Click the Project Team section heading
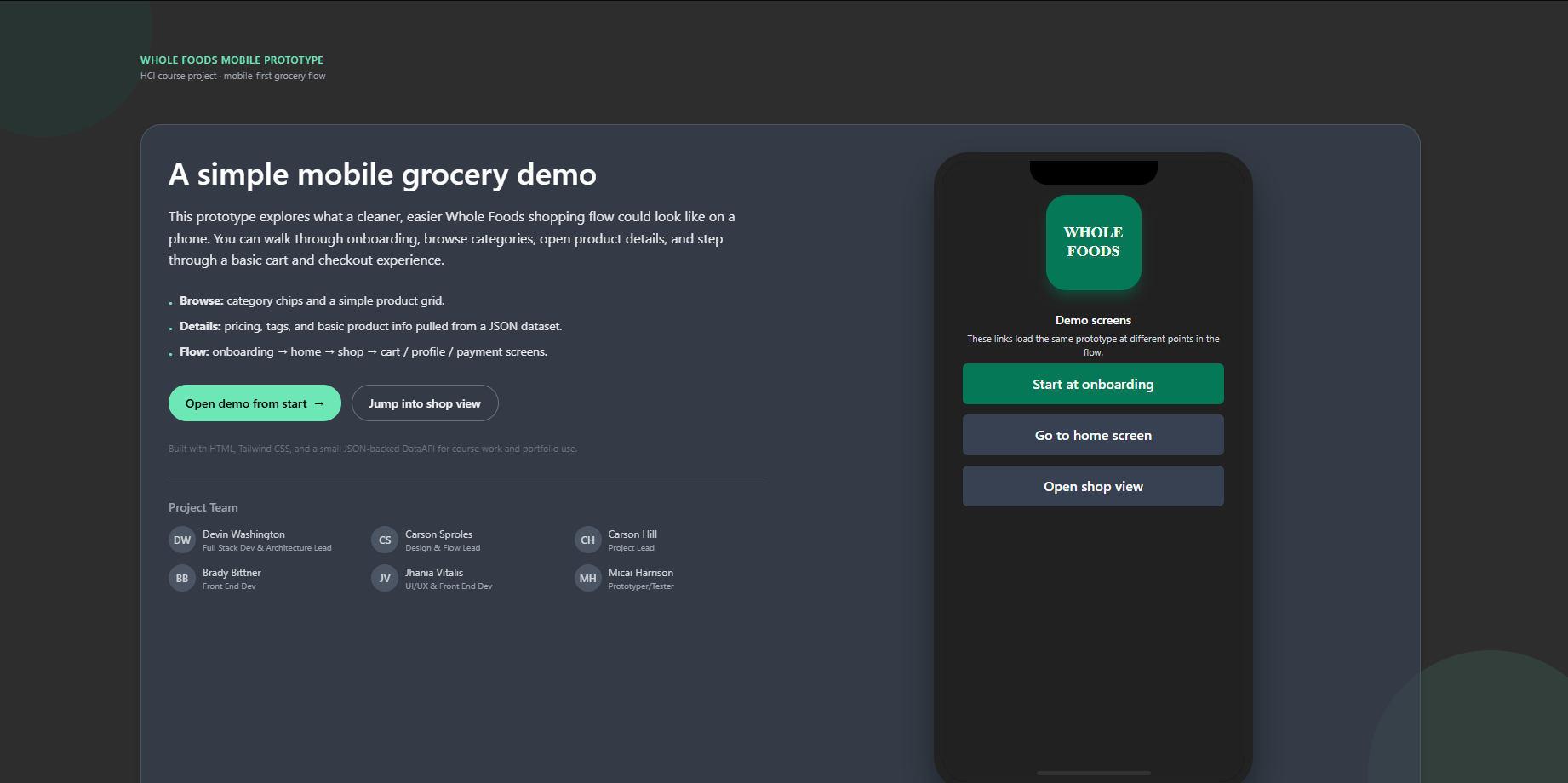This screenshot has width=1568, height=783. click(x=203, y=506)
